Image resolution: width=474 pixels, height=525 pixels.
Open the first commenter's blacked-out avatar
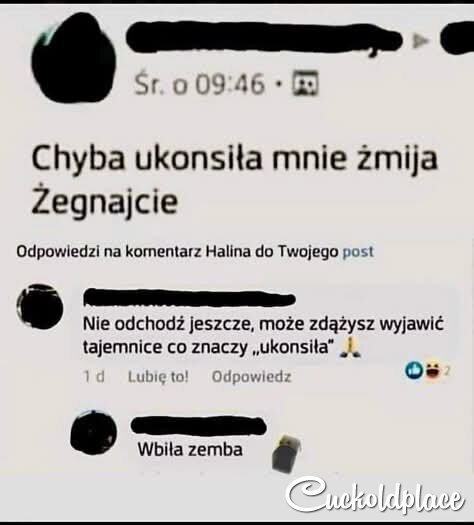[40, 306]
